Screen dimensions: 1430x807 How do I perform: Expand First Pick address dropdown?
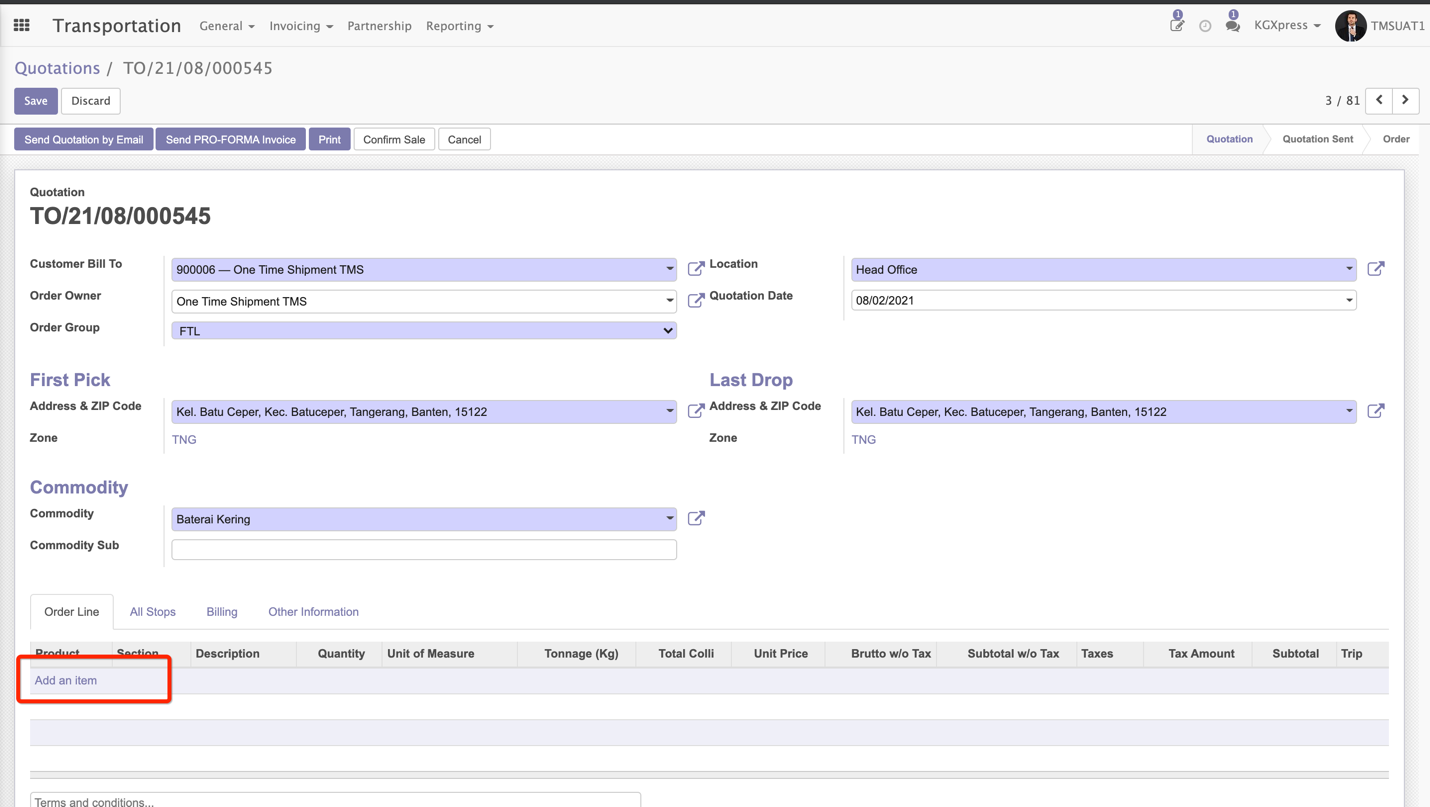pyautogui.click(x=669, y=411)
